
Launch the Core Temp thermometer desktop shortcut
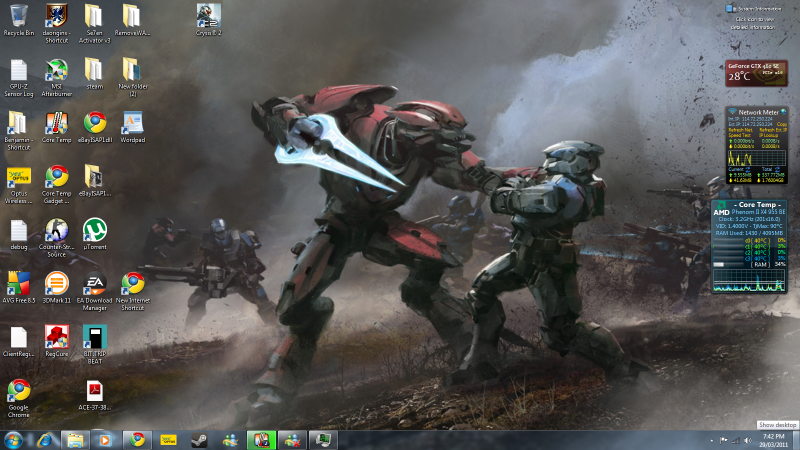point(57,128)
